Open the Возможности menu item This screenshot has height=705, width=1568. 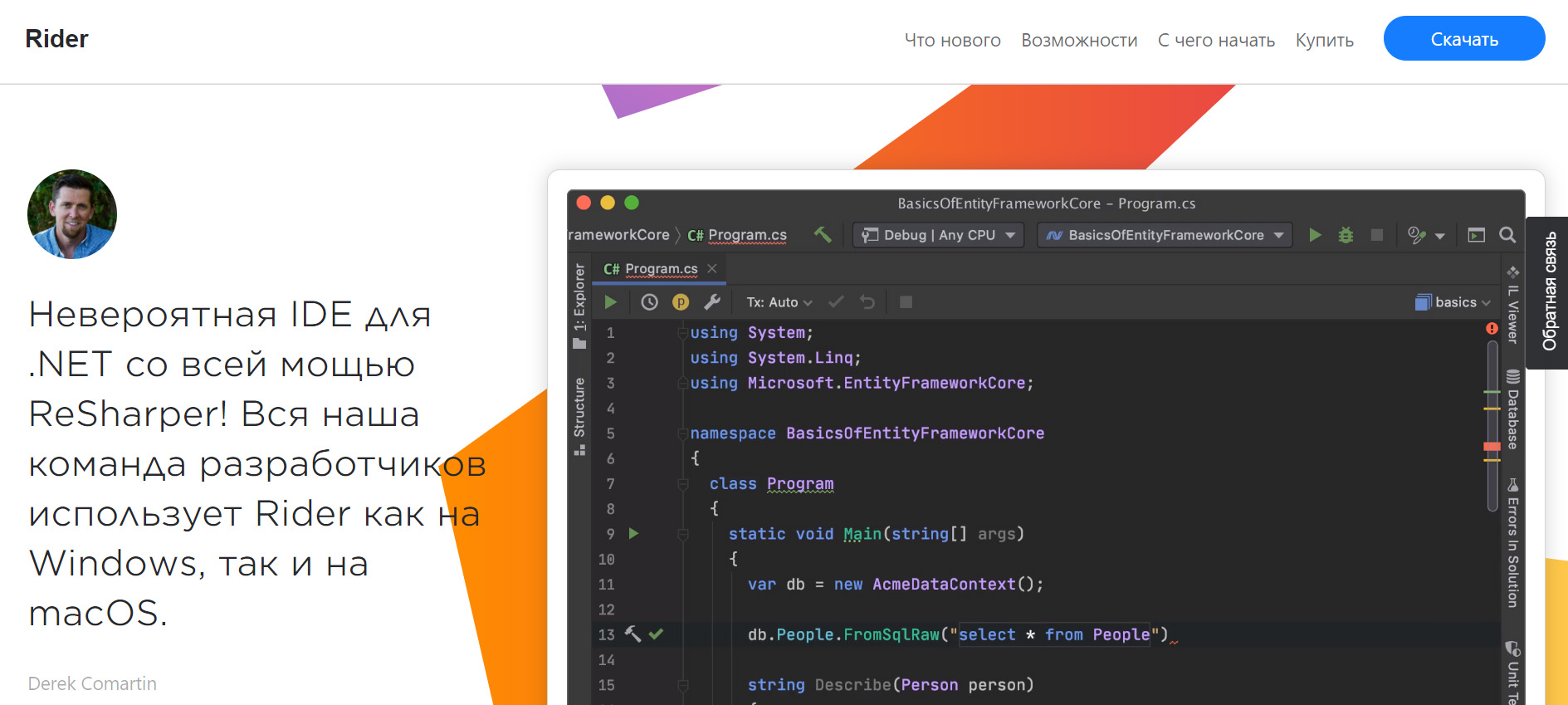[1079, 40]
